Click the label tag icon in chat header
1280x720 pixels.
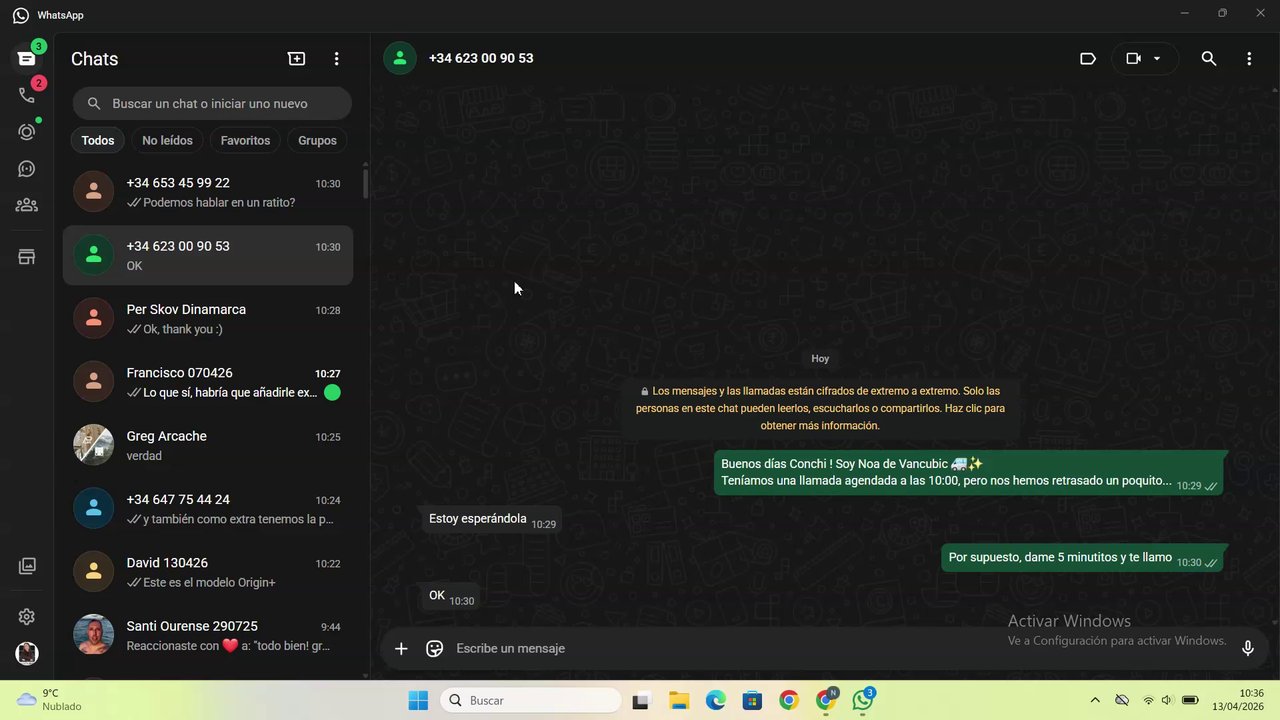click(1088, 59)
